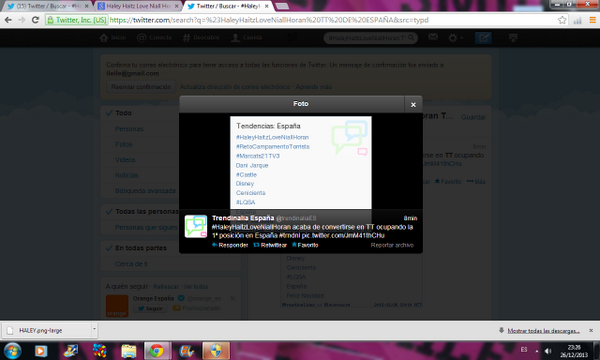Open the settings gear dropdown
This screenshot has width=600, height=360.
point(455,37)
